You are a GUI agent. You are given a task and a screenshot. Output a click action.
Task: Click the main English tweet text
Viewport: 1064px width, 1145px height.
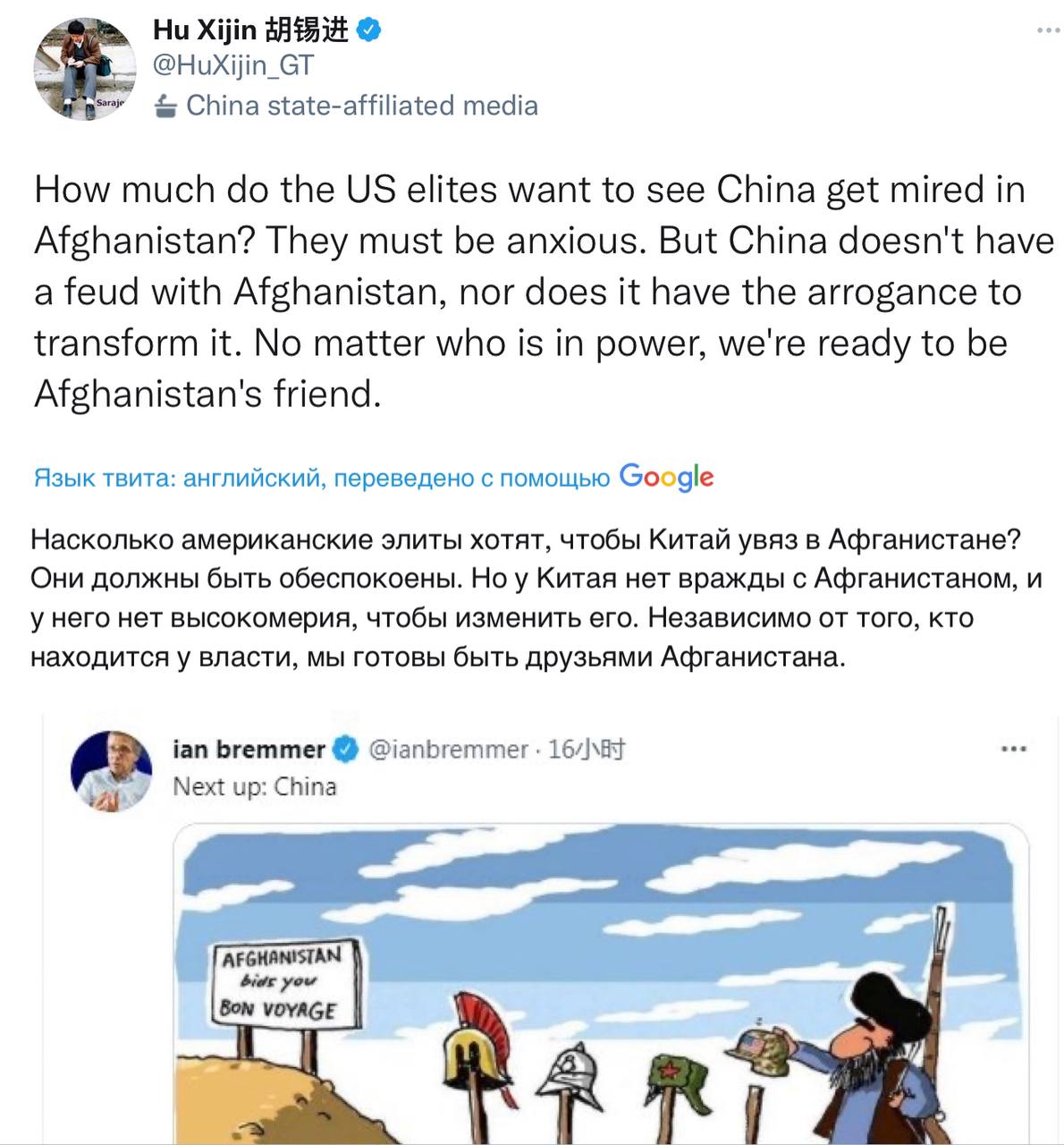(544, 292)
